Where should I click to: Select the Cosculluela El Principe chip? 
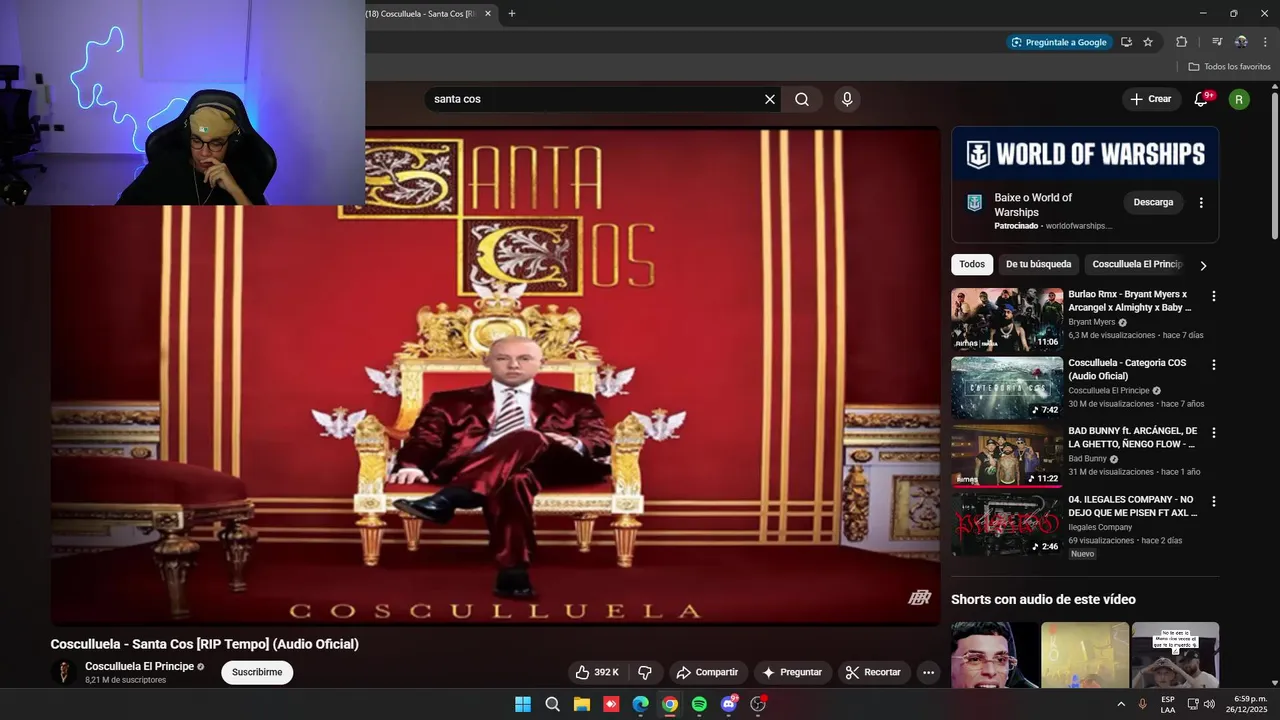pos(1137,264)
